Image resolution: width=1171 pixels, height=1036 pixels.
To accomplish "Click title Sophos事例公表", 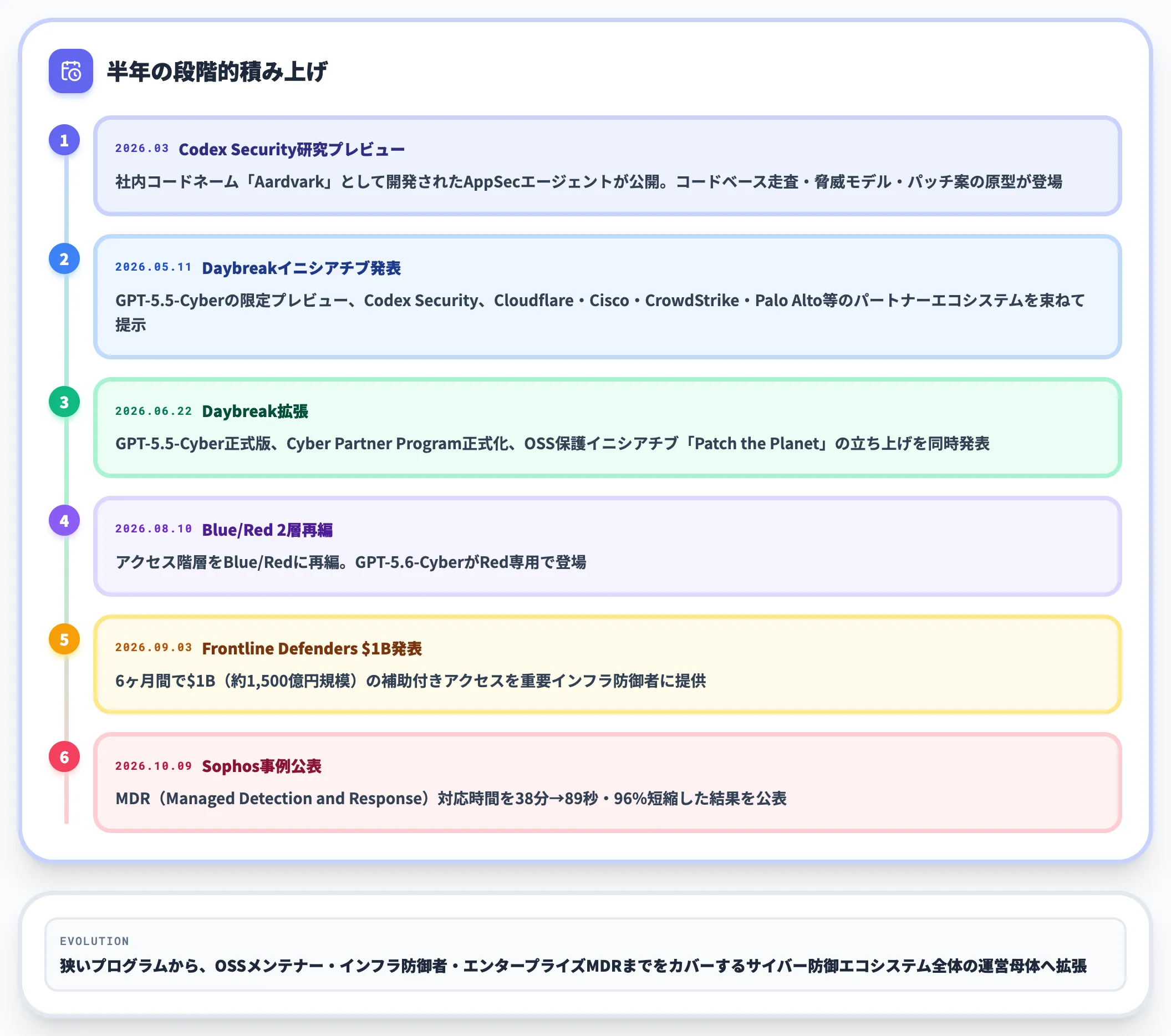I will (x=262, y=766).
